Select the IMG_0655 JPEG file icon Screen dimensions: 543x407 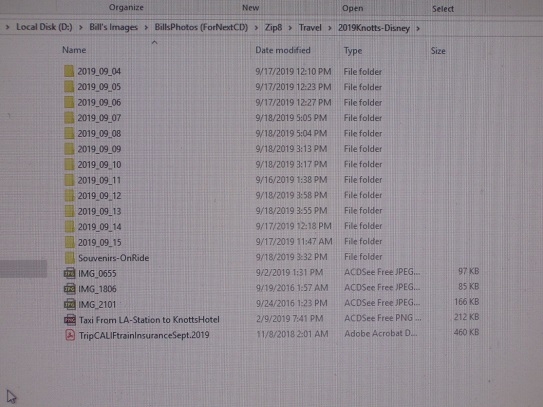coord(70,273)
